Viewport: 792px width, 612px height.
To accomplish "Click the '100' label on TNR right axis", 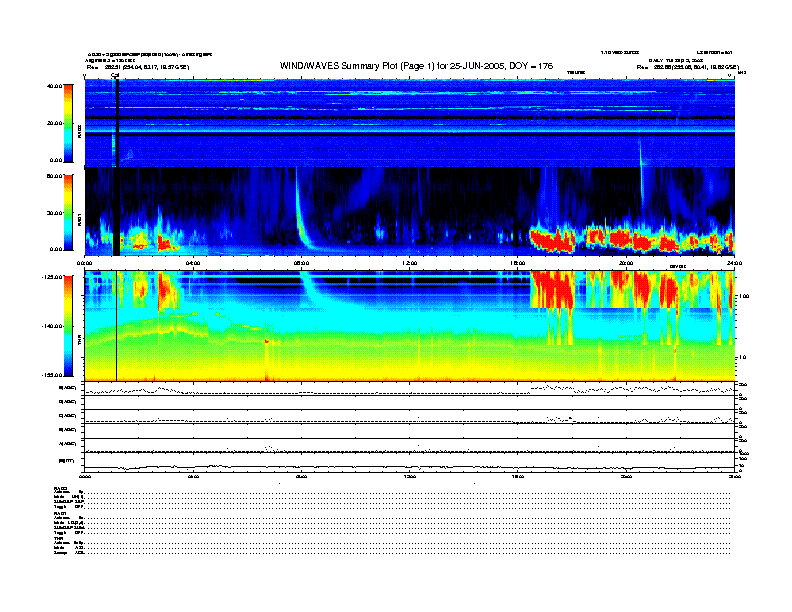I will pos(744,296).
